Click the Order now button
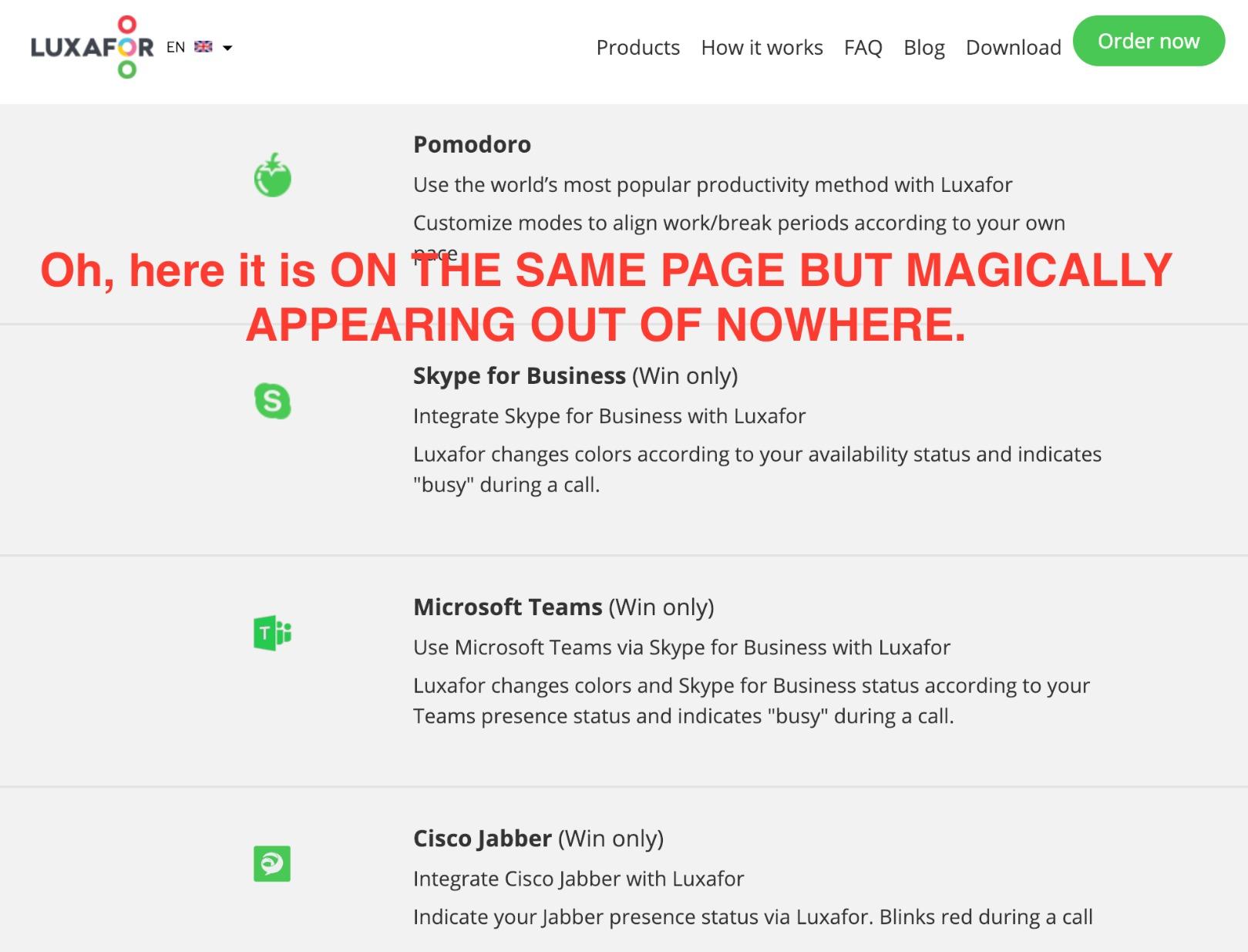 (x=1149, y=41)
